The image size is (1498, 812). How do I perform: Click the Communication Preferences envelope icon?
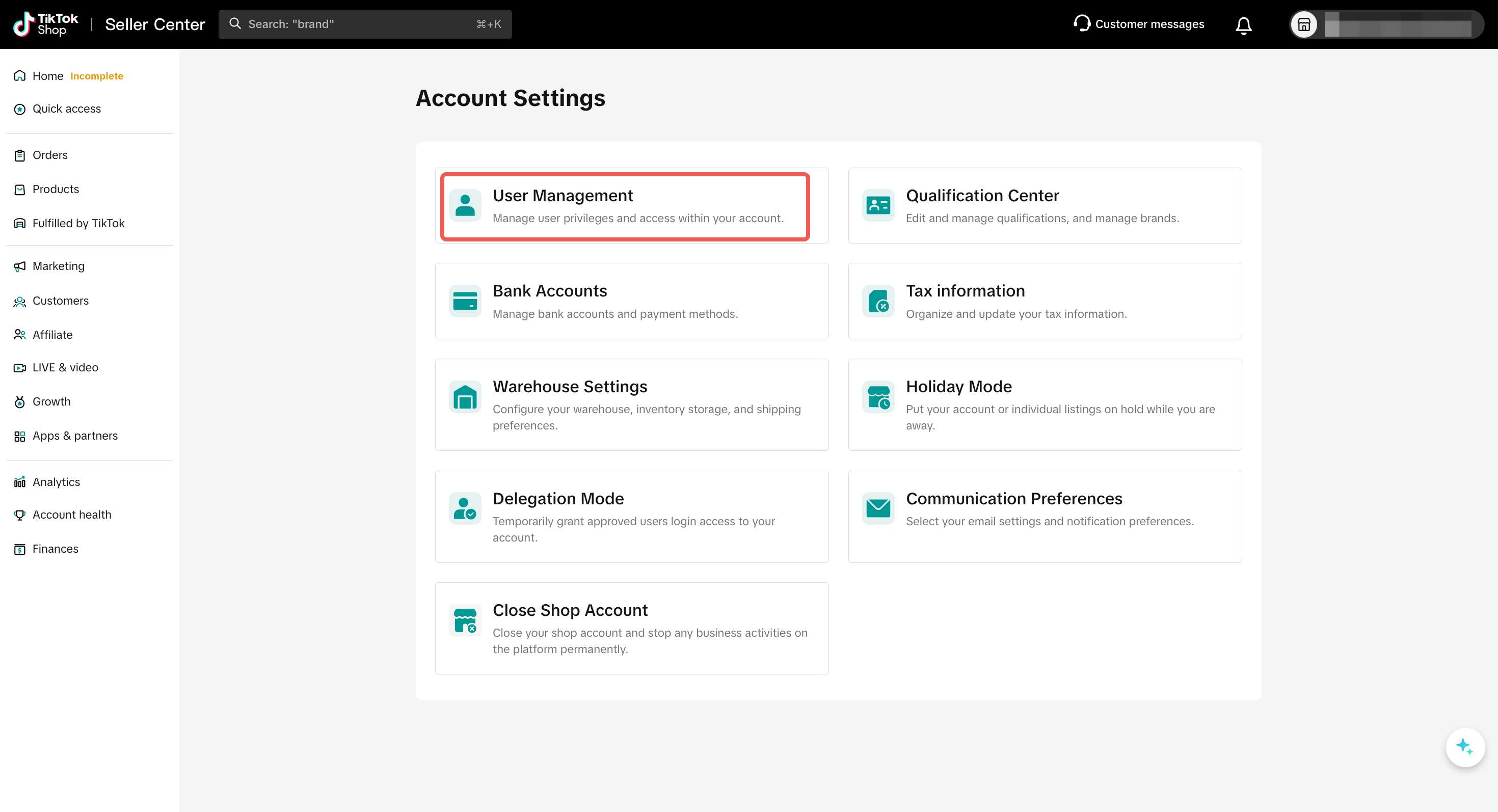click(878, 508)
